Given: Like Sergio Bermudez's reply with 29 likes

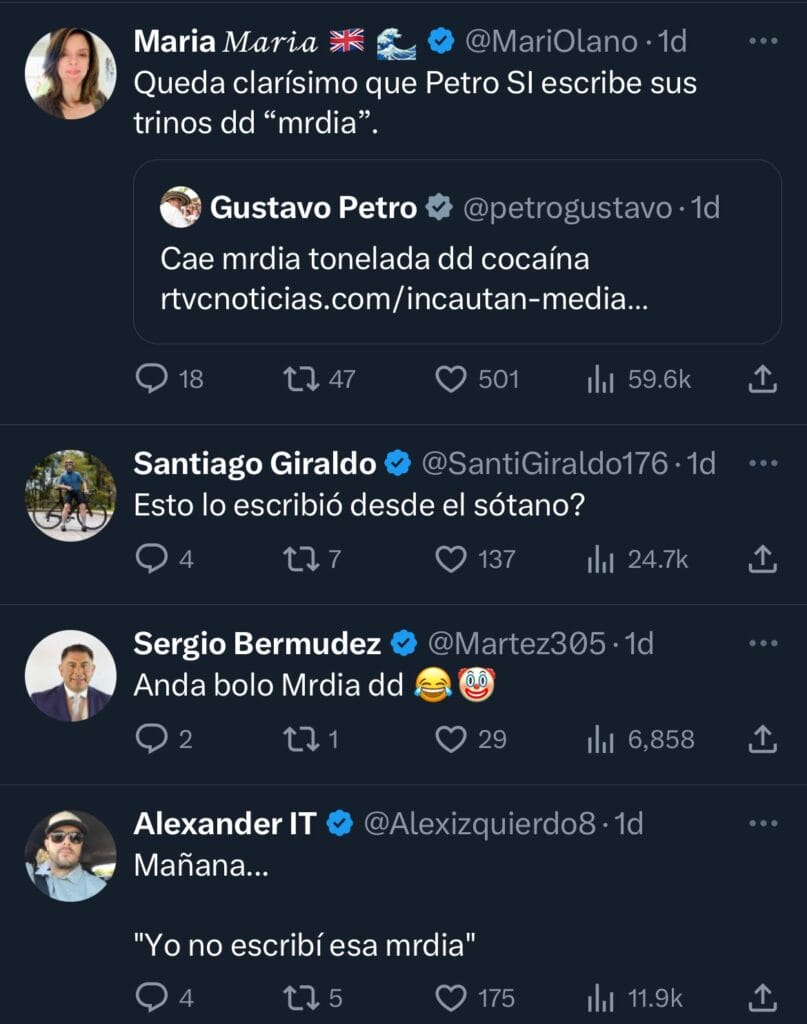Looking at the screenshot, I should pos(452,739).
